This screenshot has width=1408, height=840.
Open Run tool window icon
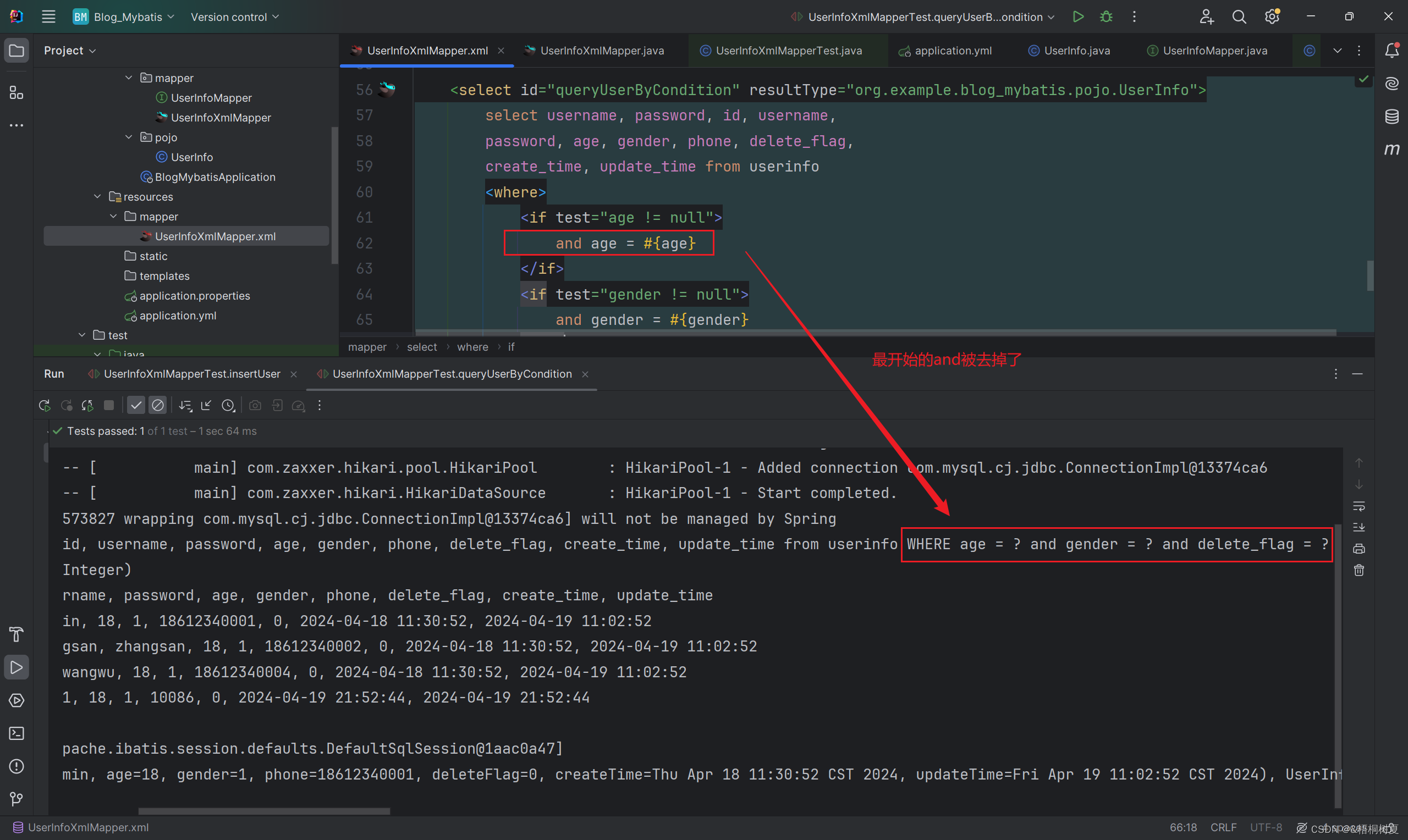16,667
